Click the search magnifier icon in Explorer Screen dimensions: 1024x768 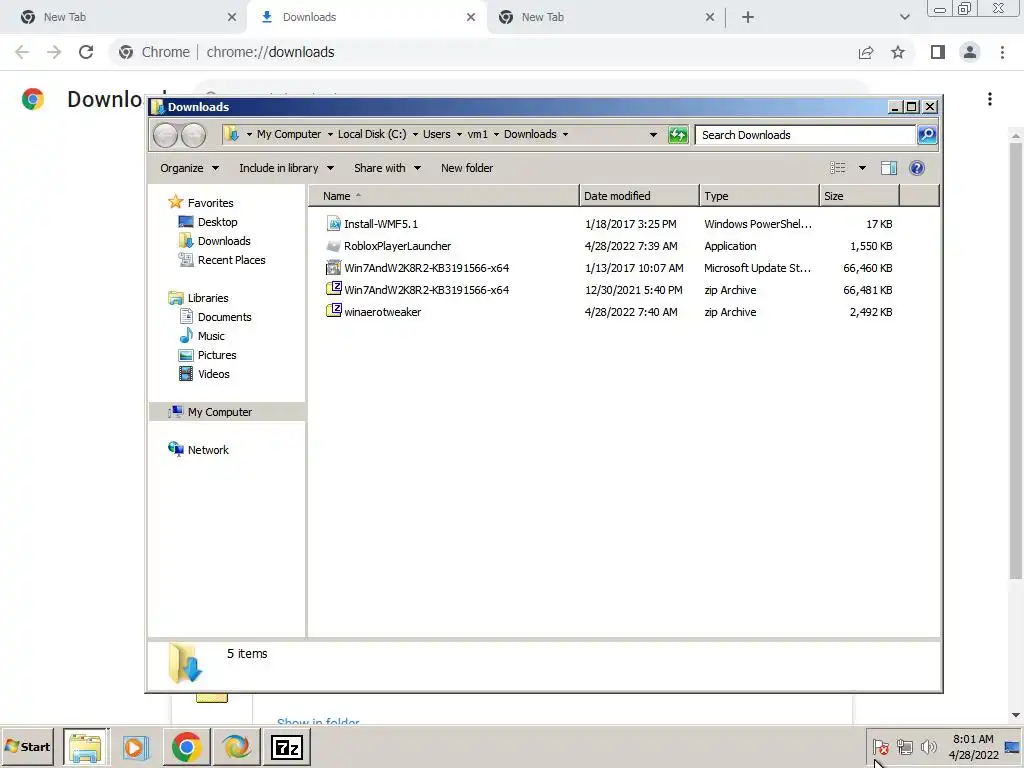pos(927,135)
